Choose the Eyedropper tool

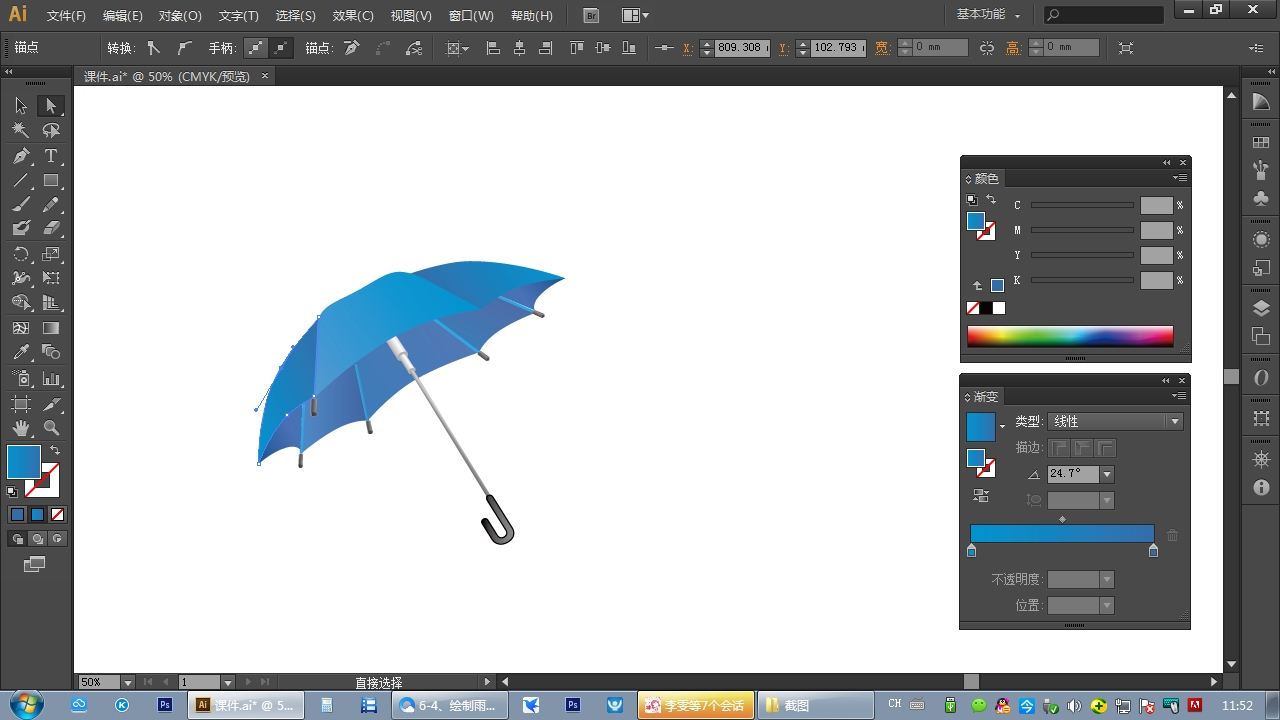pos(21,352)
